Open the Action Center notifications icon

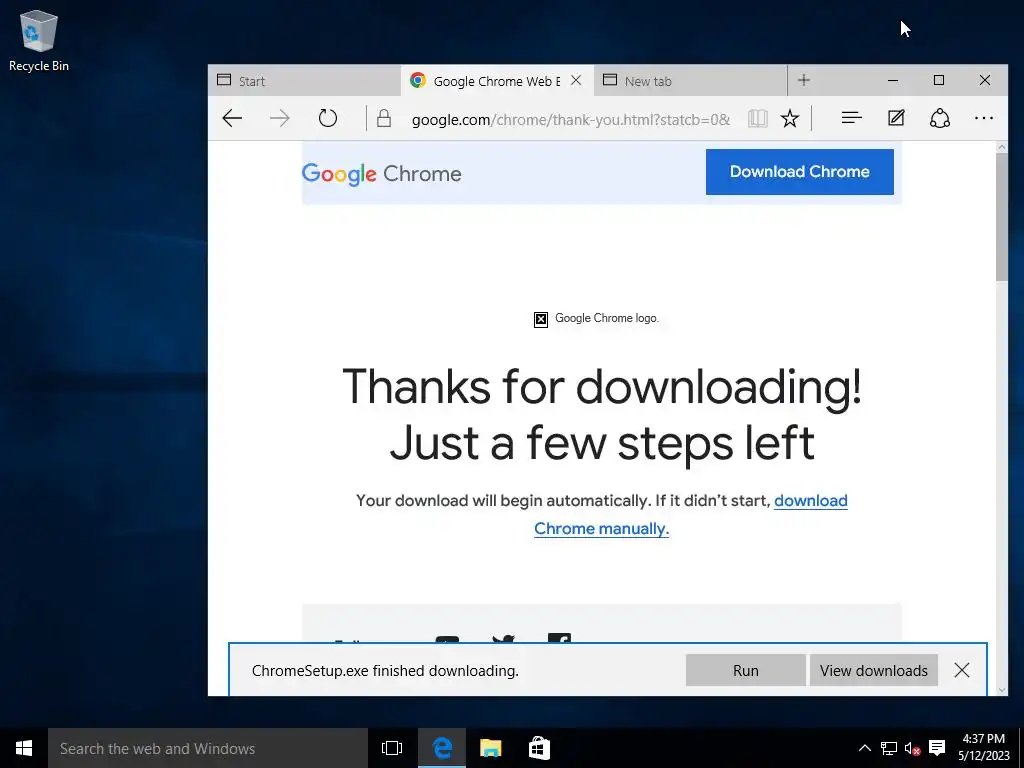pos(937,748)
